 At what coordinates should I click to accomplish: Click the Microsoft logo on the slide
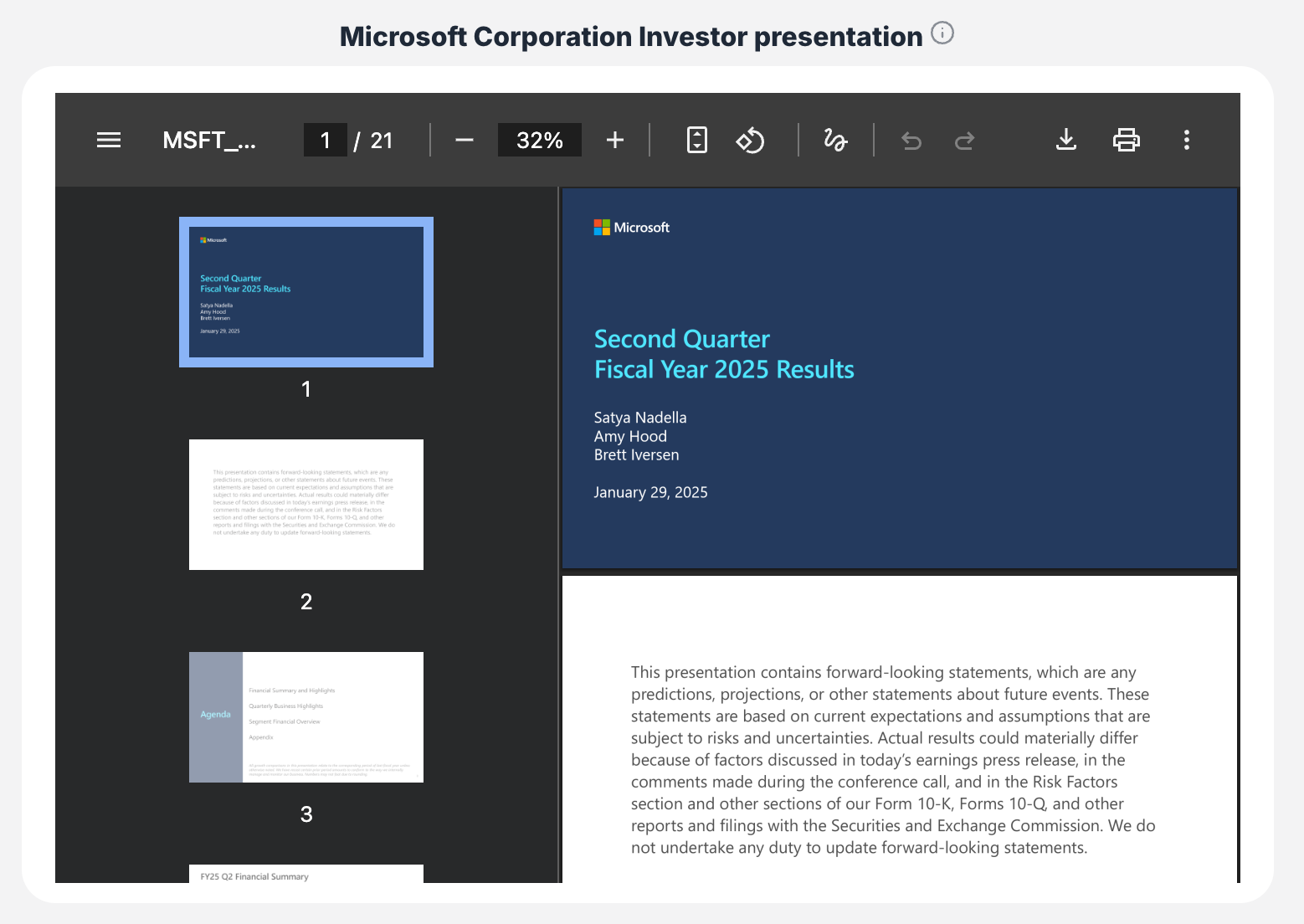(632, 228)
